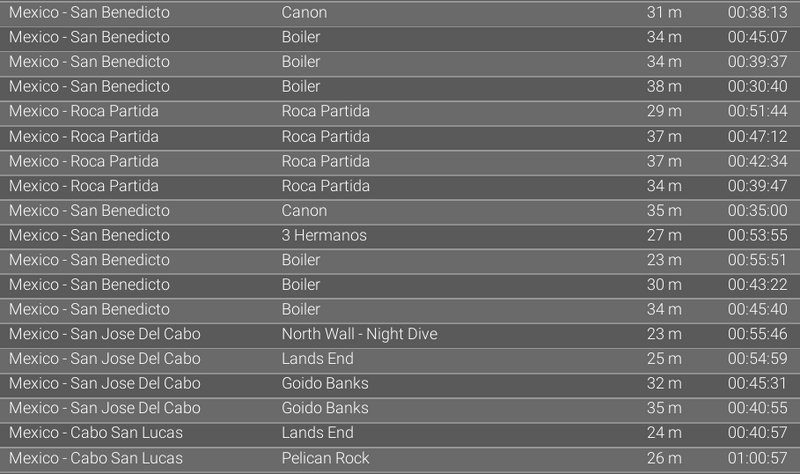
Task: Select the dive with duration 00:42:34
Action: coord(757,161)
